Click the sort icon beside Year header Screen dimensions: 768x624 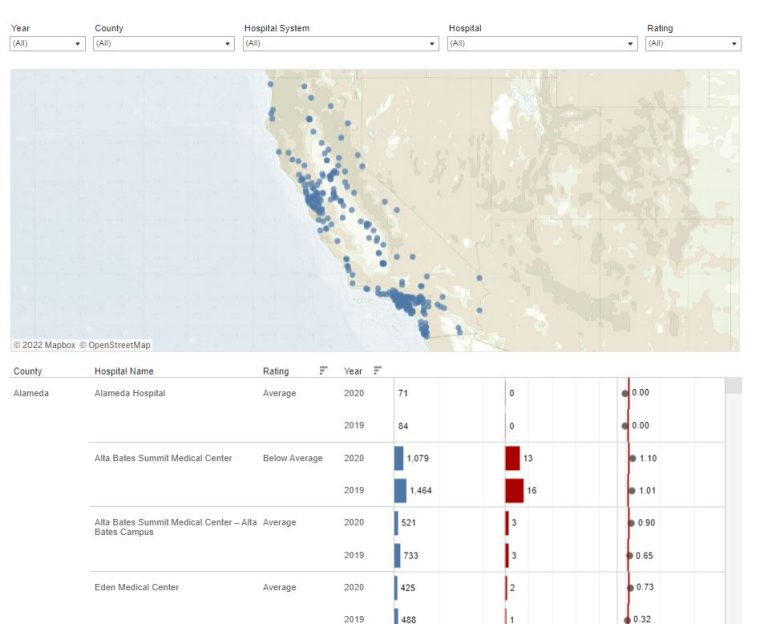tap(377, 371)
